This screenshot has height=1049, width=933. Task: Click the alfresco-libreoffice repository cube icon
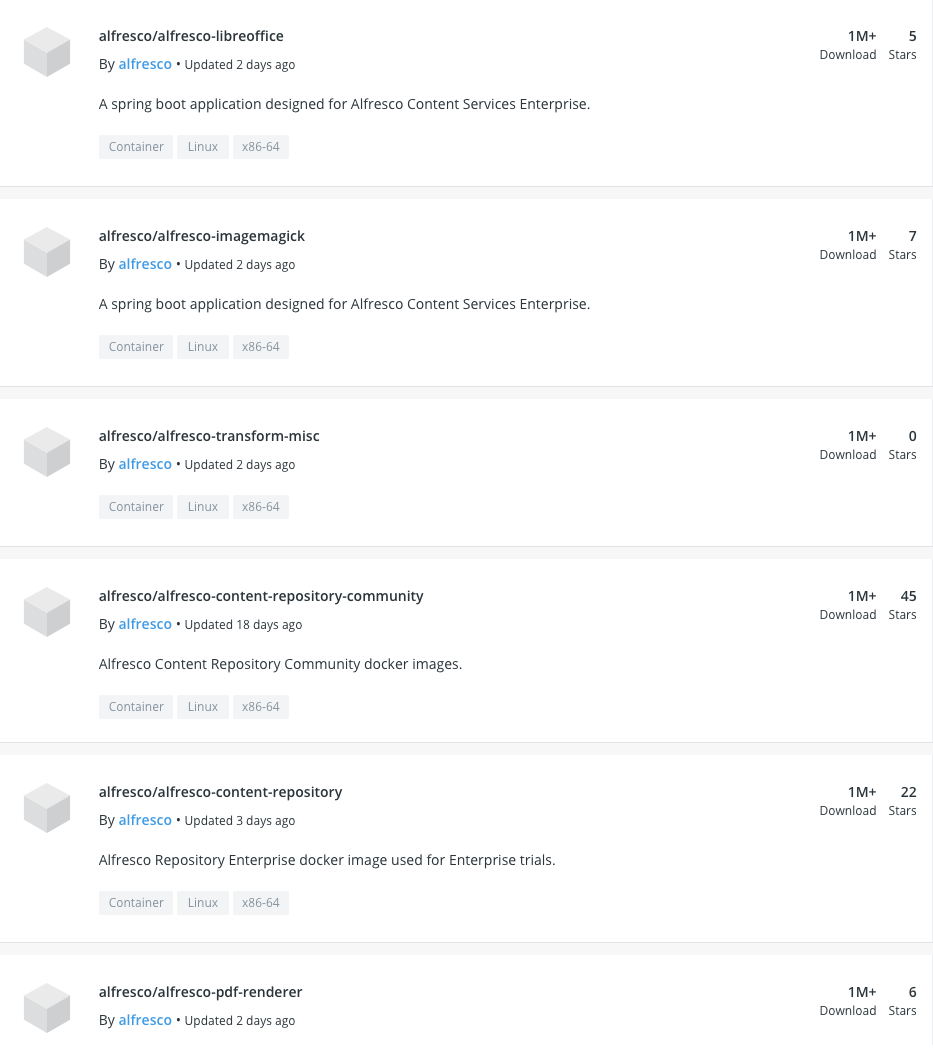point(46,51)
